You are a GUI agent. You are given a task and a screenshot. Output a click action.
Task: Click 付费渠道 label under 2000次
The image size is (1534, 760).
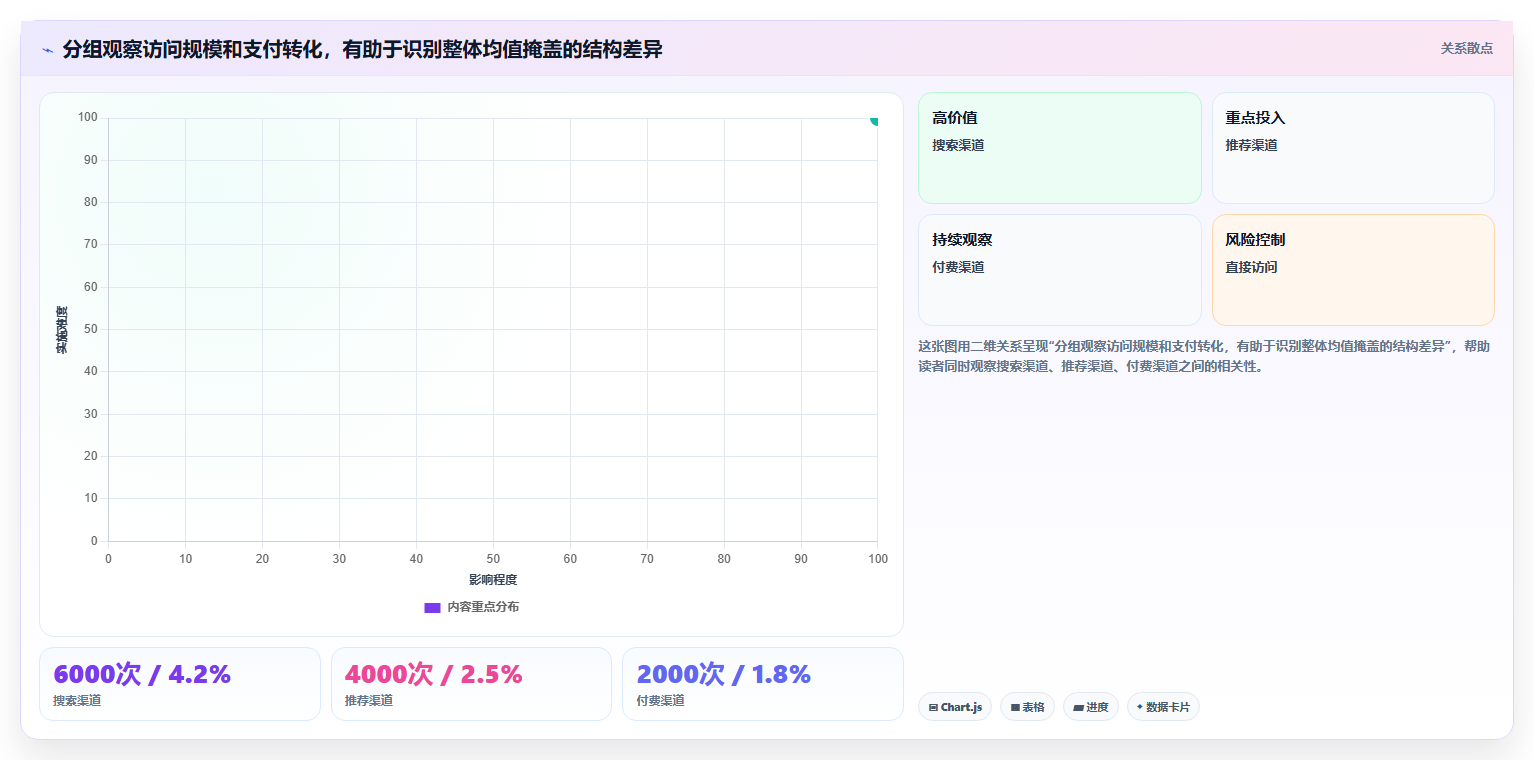point(660,700)
